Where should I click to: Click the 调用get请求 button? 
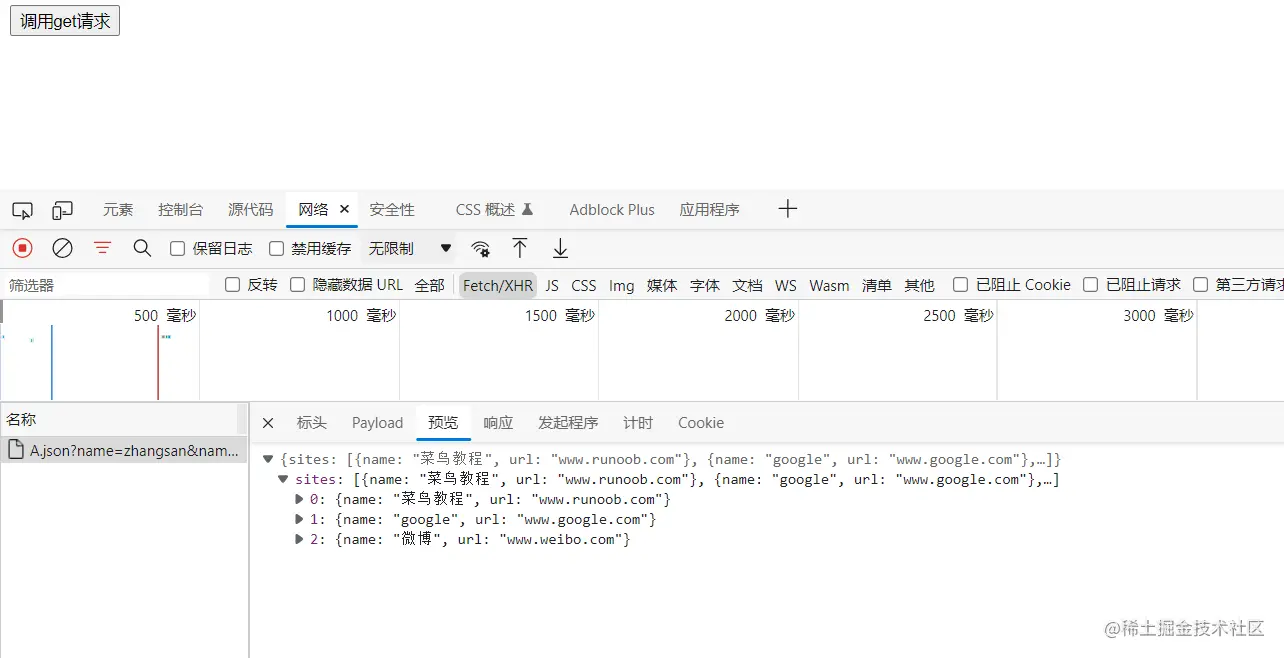[65, 20]
